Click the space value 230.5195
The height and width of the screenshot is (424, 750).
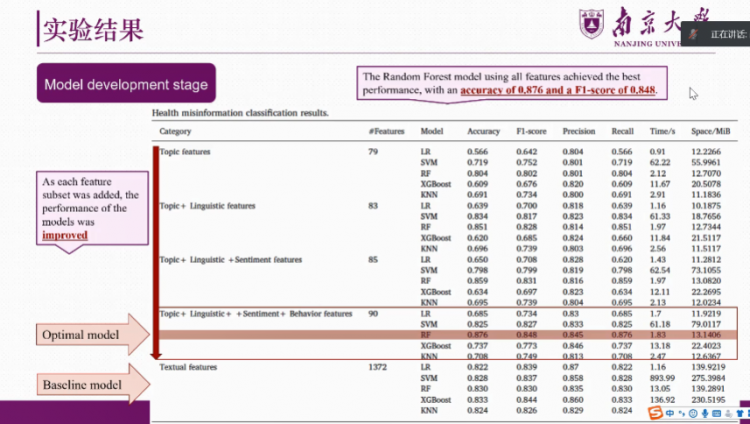tap(708, 400)
